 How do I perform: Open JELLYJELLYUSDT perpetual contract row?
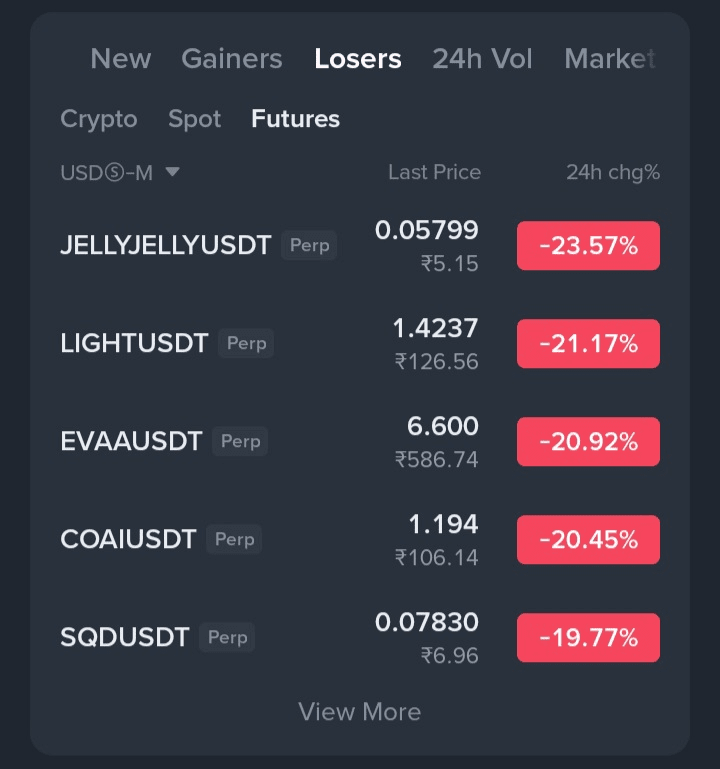click(x=360, y=245)
